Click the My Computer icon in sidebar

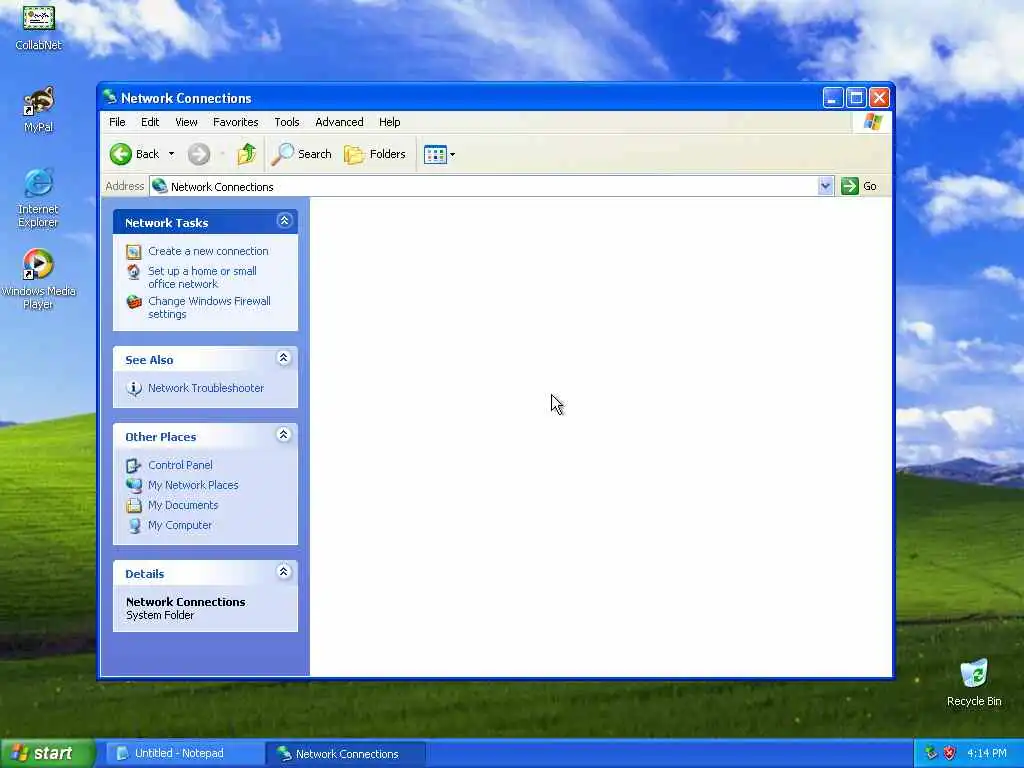click(x=134, y=526)
